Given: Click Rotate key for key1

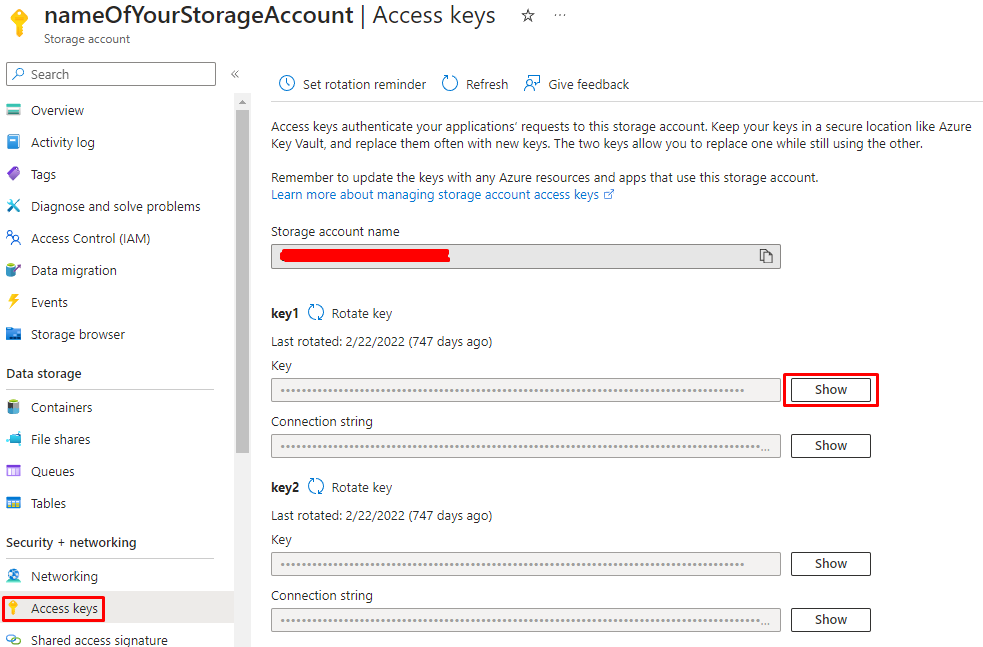Looking at the screenshot, I should [x=362, y=313].
